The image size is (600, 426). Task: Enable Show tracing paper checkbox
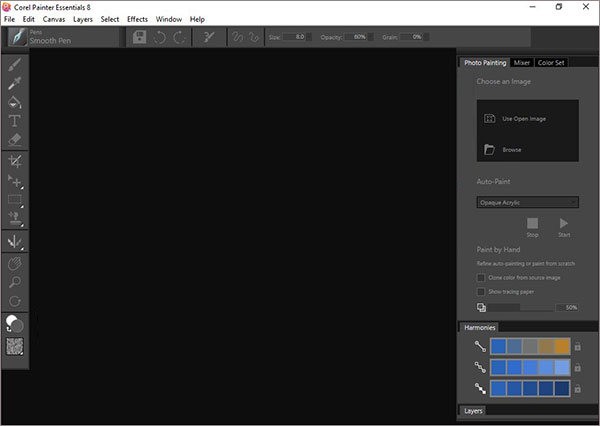pos(481,292)
